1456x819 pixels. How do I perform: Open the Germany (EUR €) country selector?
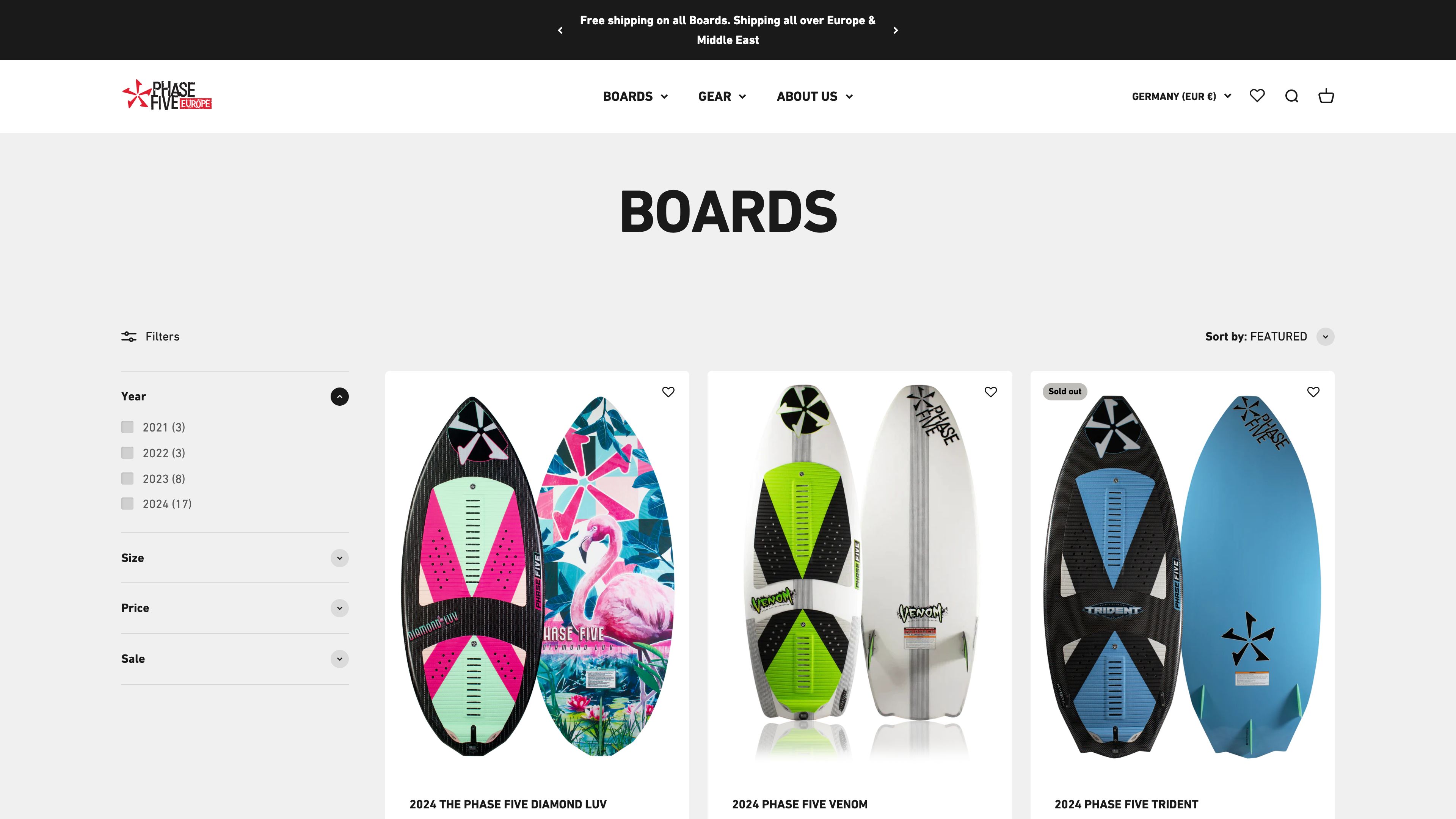pyautogui.click(x=1181, y=96)
